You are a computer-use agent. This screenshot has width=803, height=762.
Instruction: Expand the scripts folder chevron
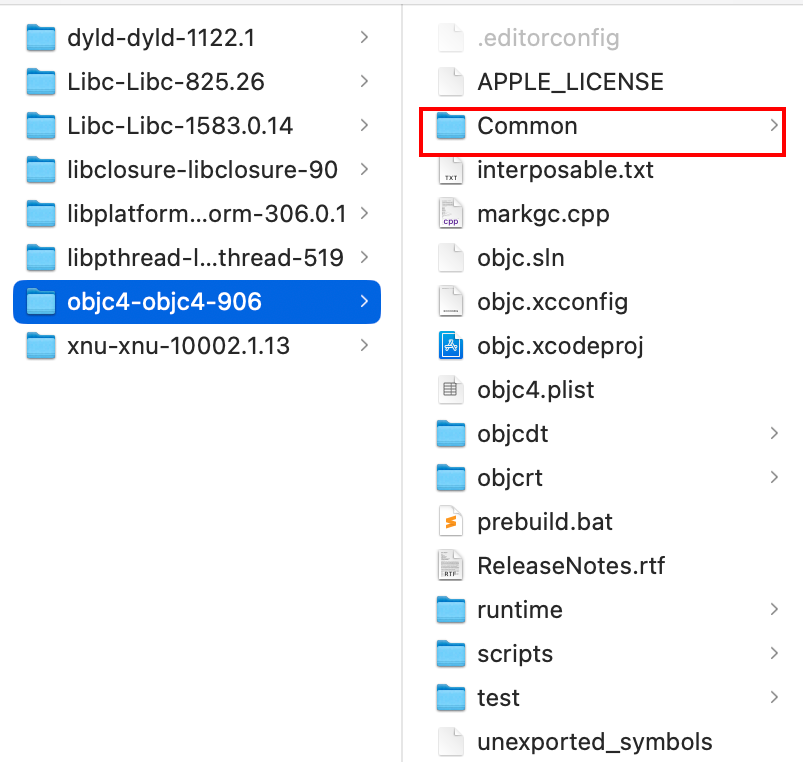774,654
